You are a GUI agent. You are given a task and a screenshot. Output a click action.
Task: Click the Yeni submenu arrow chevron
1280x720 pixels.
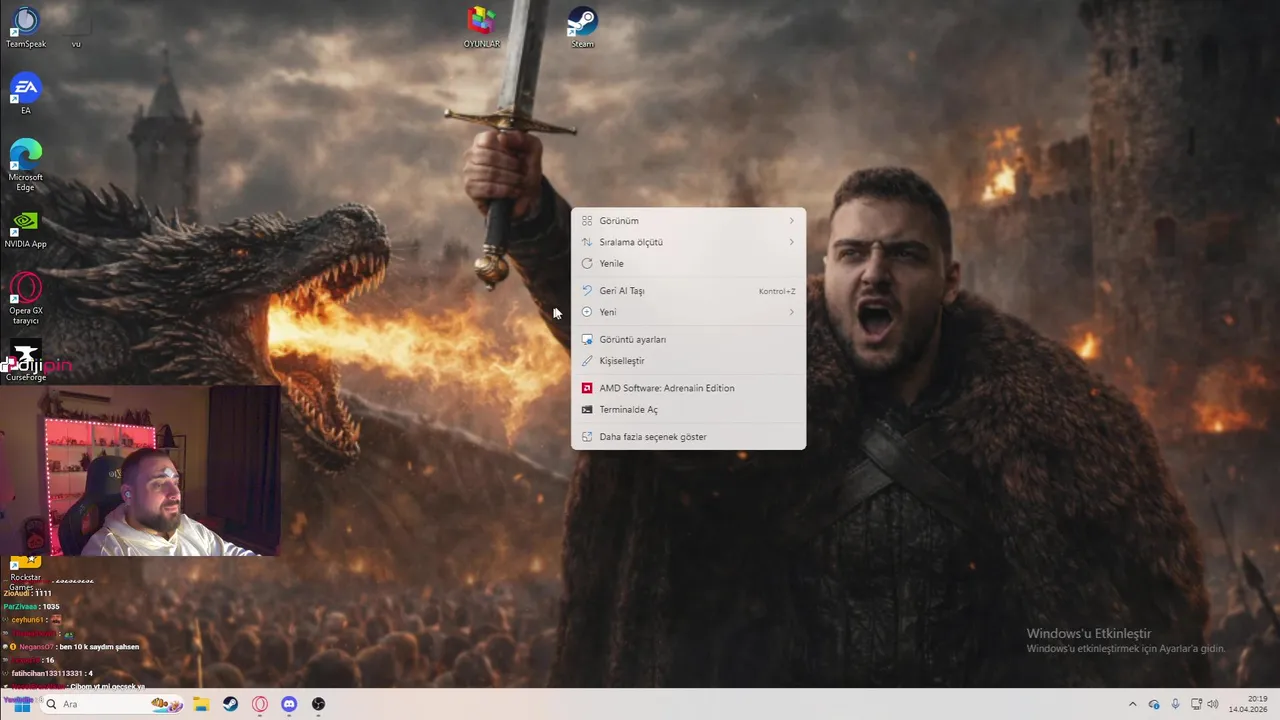(791, 312)
